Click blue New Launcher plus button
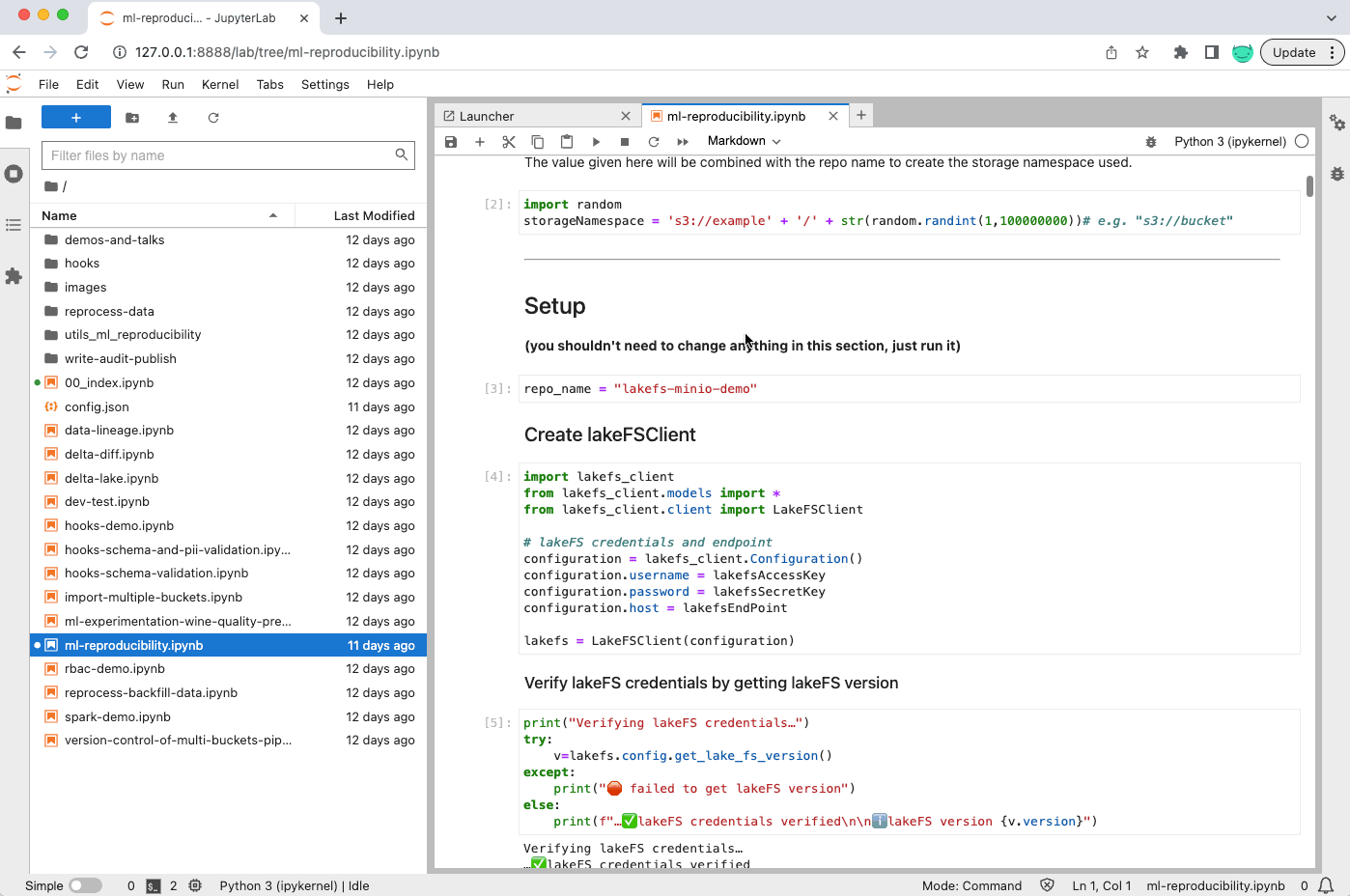Viewport: 1350px width, 896px height. point(76,118)
